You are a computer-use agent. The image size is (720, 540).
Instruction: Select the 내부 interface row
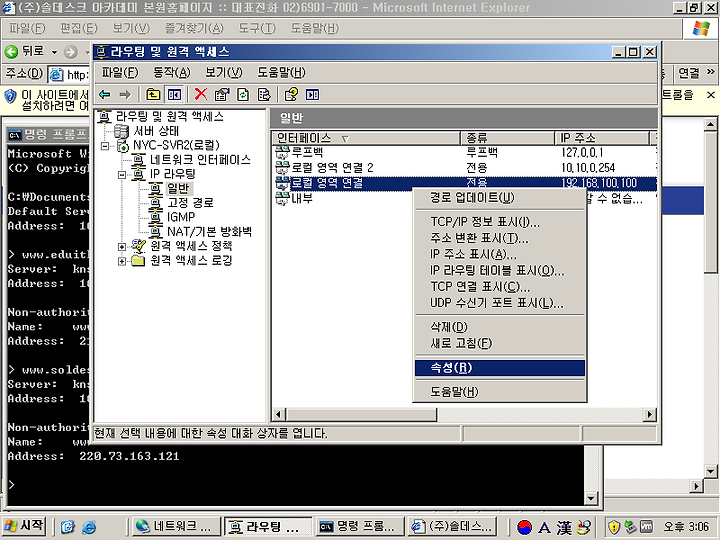pyautogui.click(x=343, y=198)
